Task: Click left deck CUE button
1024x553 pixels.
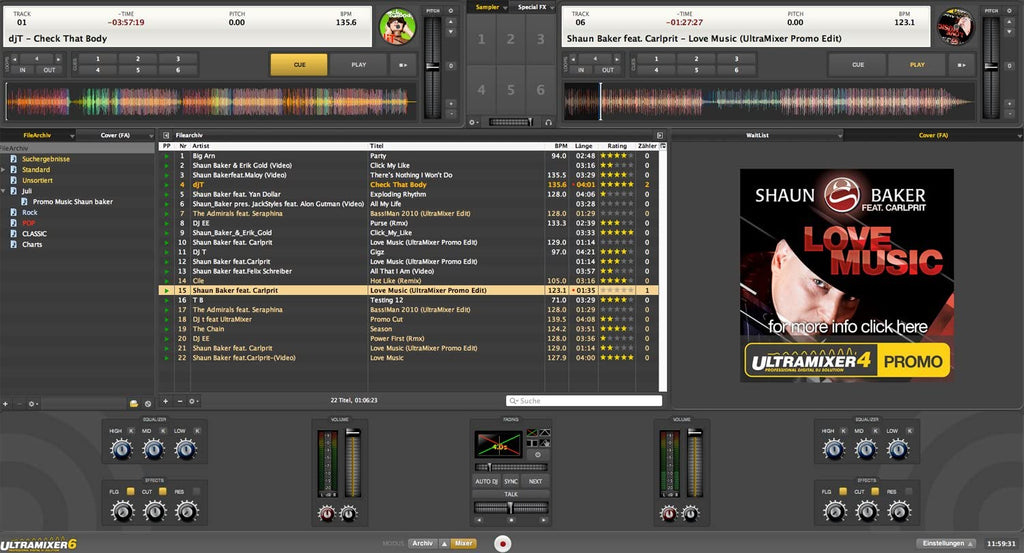Action: 299,65
